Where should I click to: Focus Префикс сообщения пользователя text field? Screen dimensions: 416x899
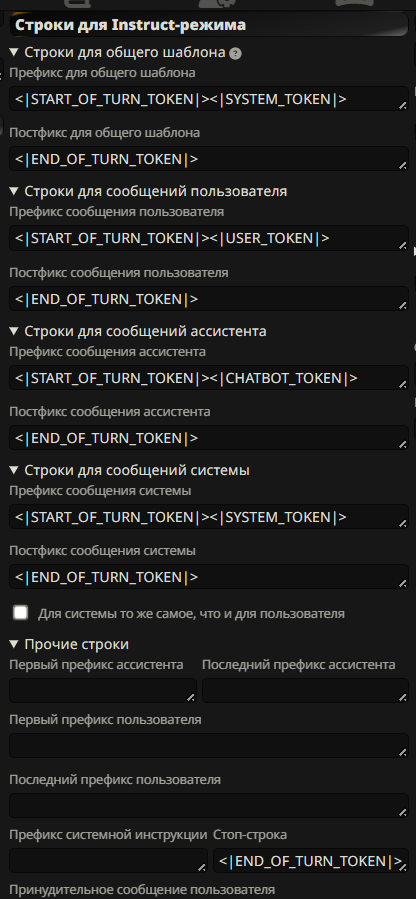pos(209,238)
